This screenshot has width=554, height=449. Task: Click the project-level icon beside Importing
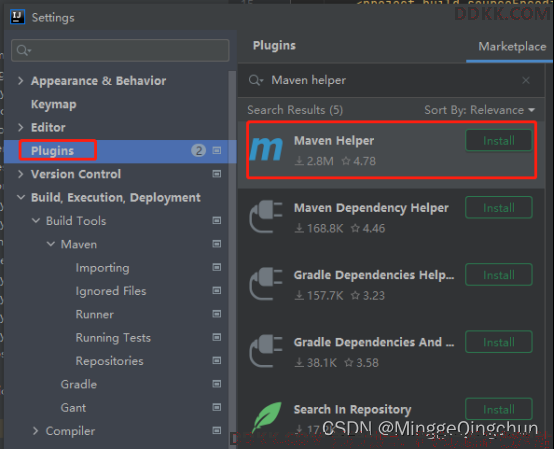pos(217,267)
